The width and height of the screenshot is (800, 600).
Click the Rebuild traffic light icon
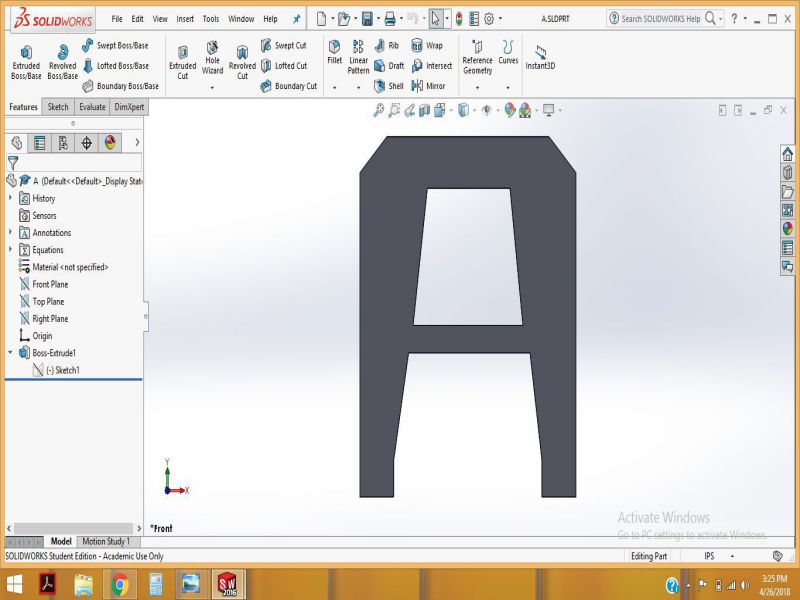(x=459, y=19)
